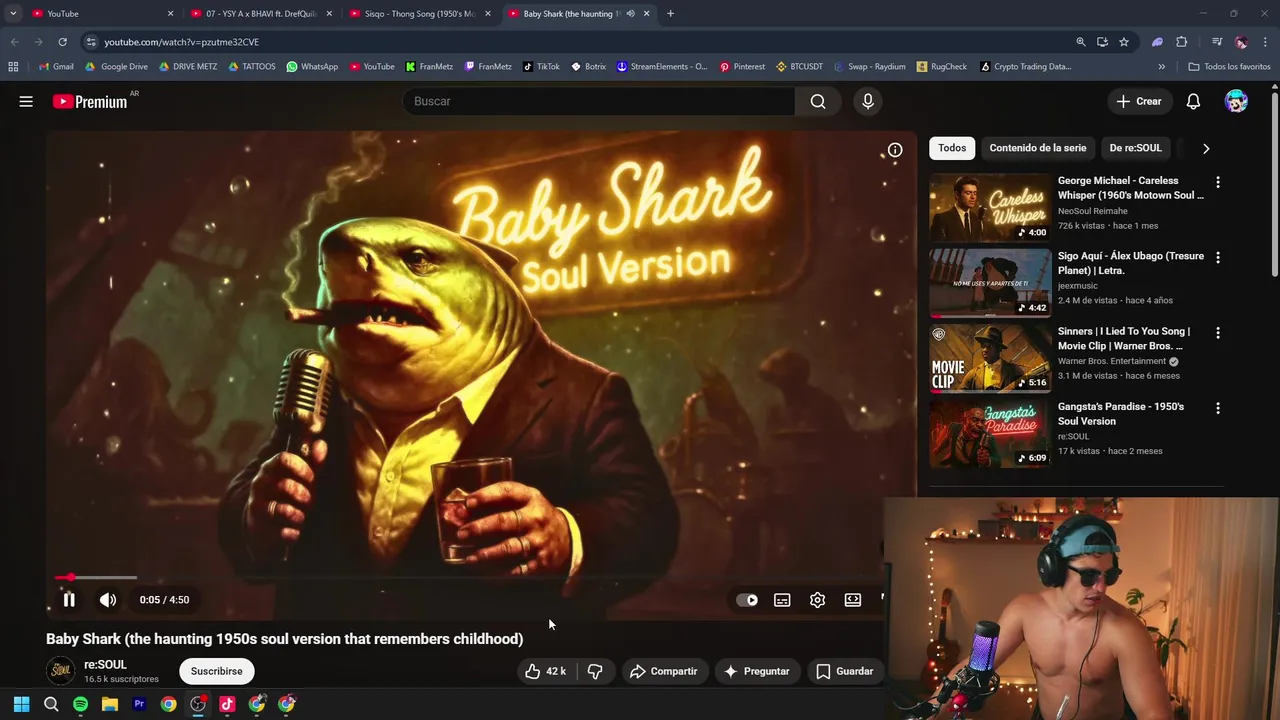Open options for Sigo Aquí video
Viewport: 1280px width, 720px height.
[x=1217, y=257]
